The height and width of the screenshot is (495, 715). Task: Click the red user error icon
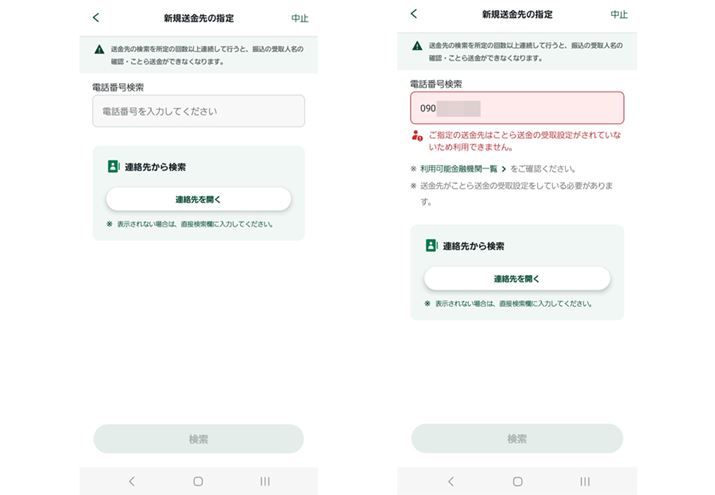click(417, 135)
